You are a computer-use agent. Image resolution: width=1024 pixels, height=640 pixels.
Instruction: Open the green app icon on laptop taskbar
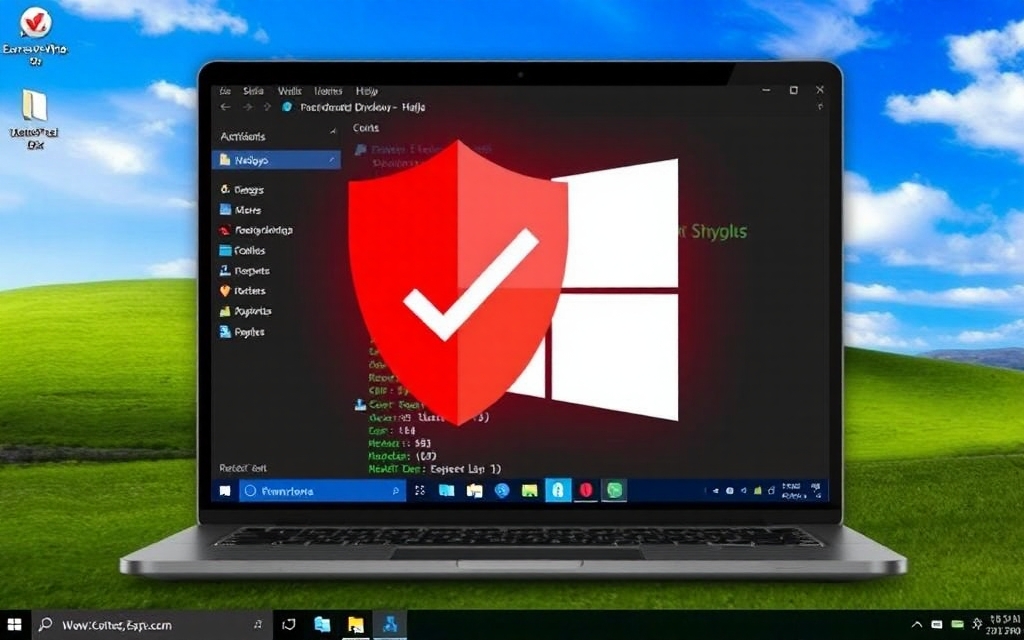pos(614,490)
